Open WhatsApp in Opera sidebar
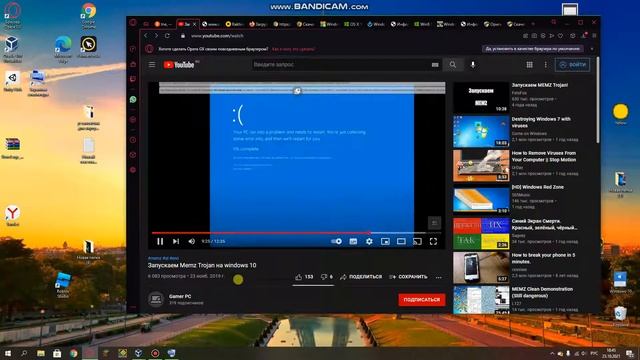640x360 pixels. (x=133, y=99)
